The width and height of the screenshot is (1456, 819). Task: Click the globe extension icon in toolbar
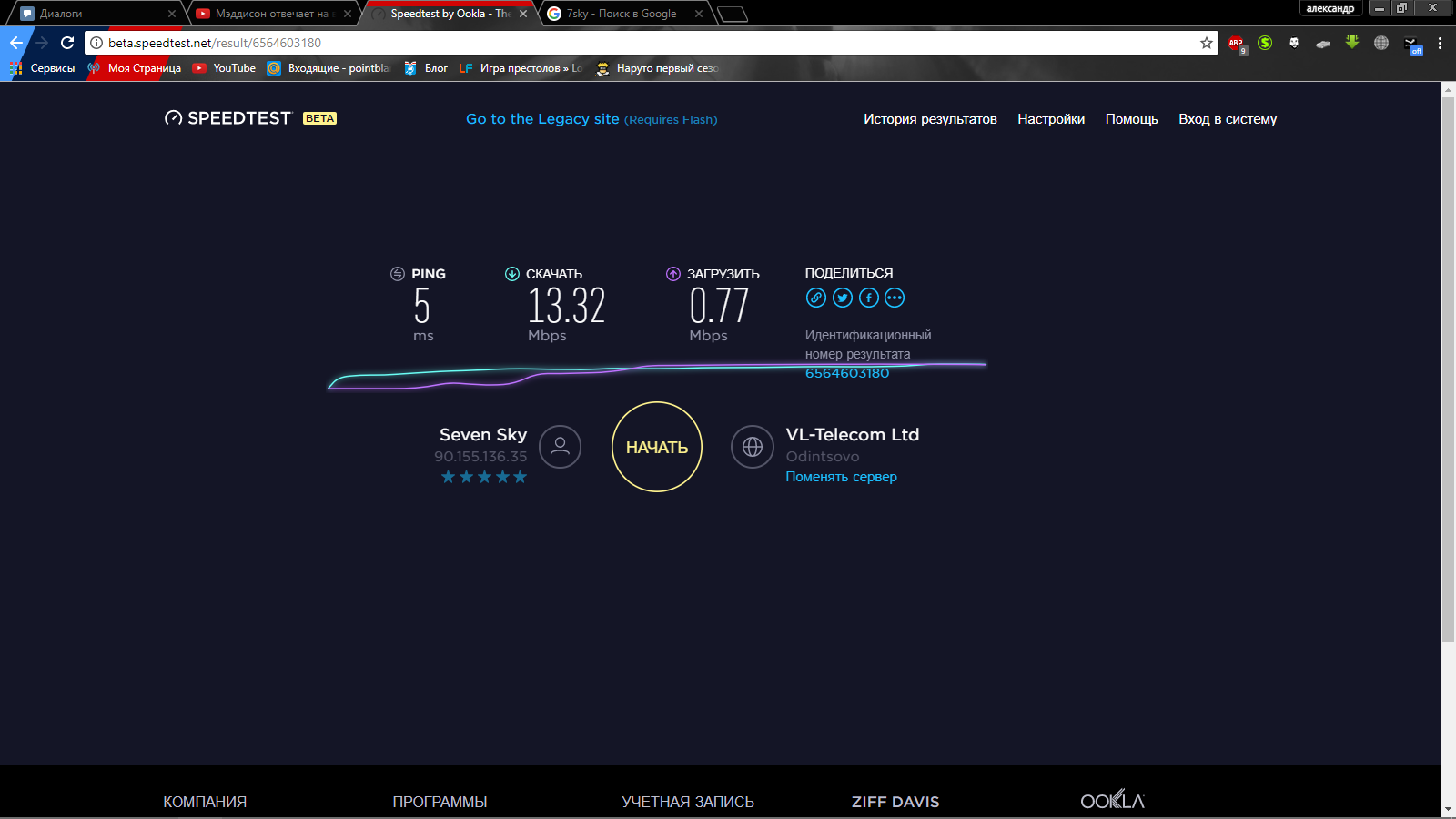click(1381, 43)
